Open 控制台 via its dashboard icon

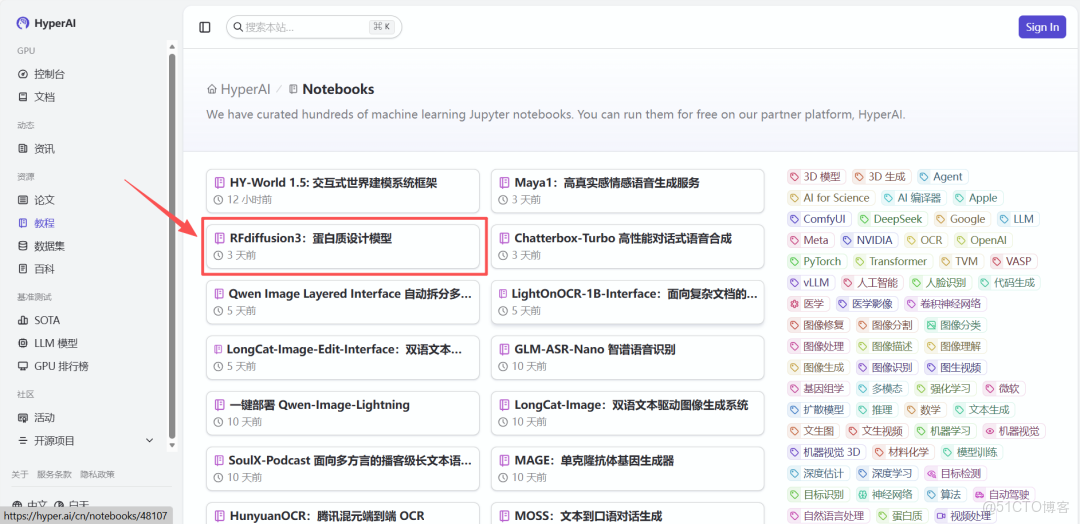23,74
